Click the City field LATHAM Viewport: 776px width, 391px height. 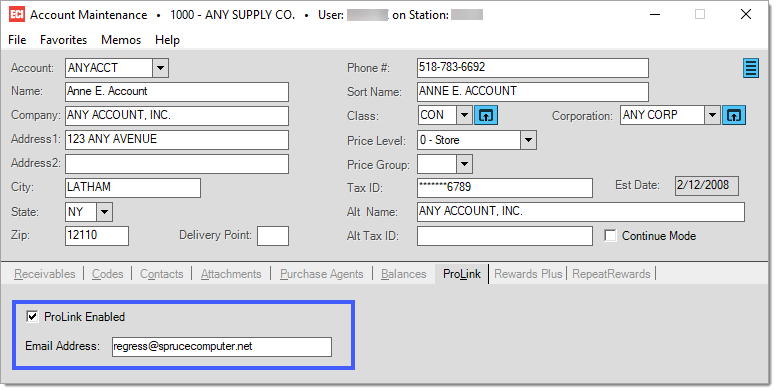point(133,188)
